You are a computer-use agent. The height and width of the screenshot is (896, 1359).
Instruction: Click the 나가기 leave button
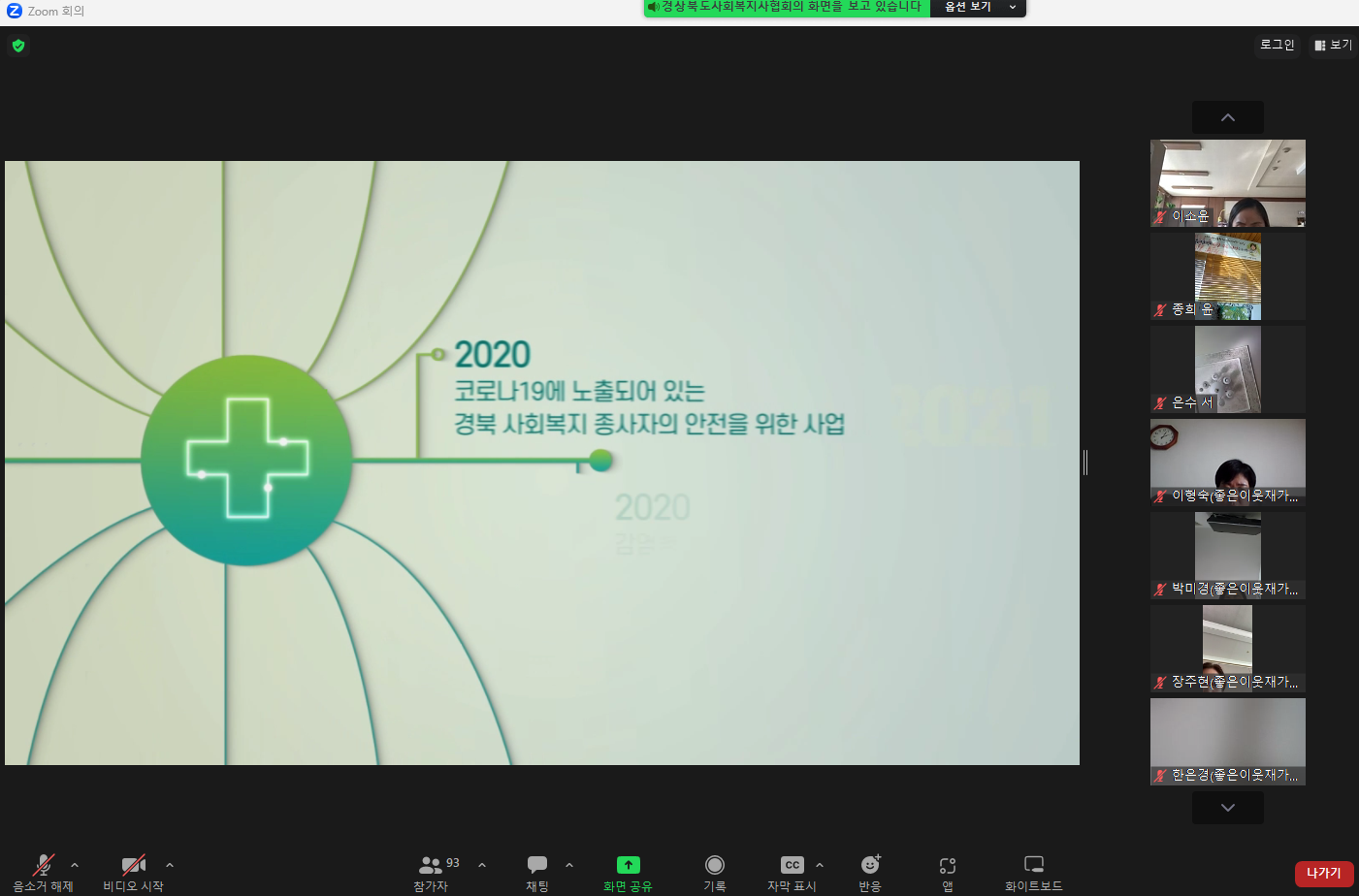click(1324, 874)
